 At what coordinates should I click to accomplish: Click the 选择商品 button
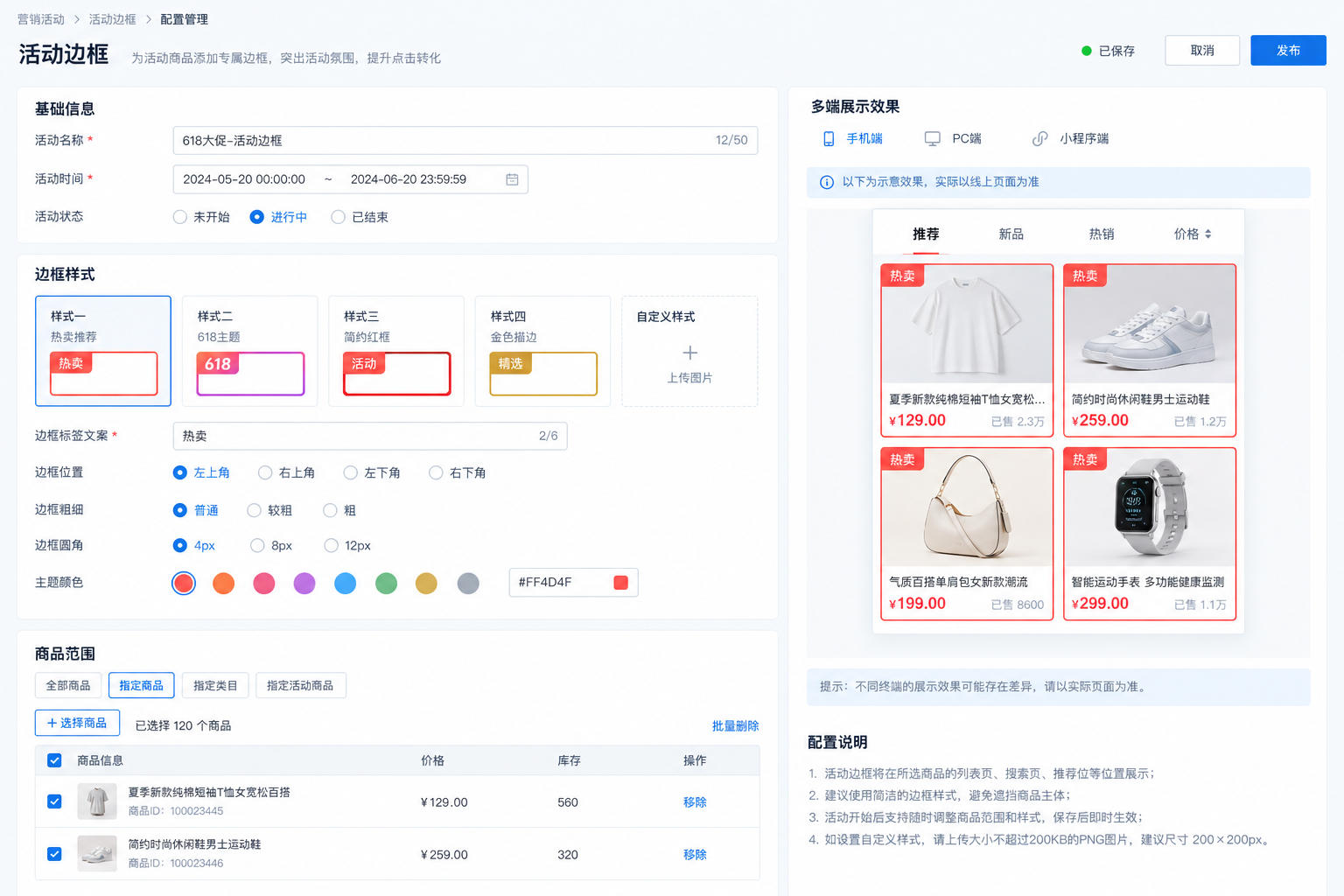coord(77,723)
